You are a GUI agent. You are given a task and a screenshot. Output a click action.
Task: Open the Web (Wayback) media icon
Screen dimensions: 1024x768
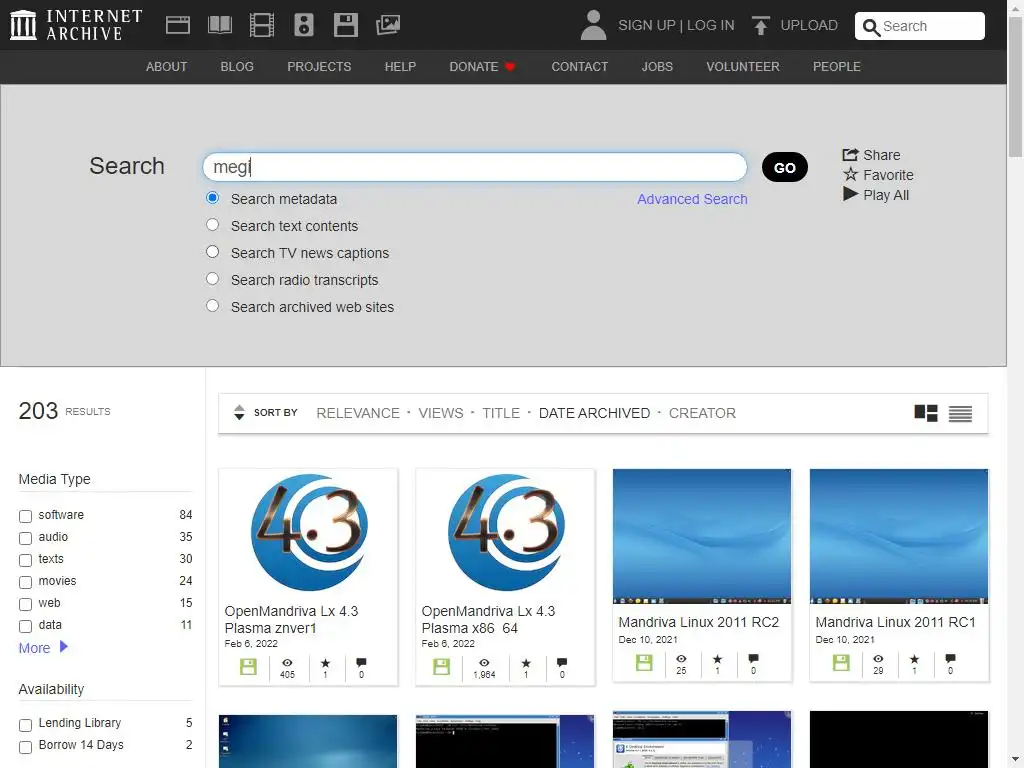point(178,25)
